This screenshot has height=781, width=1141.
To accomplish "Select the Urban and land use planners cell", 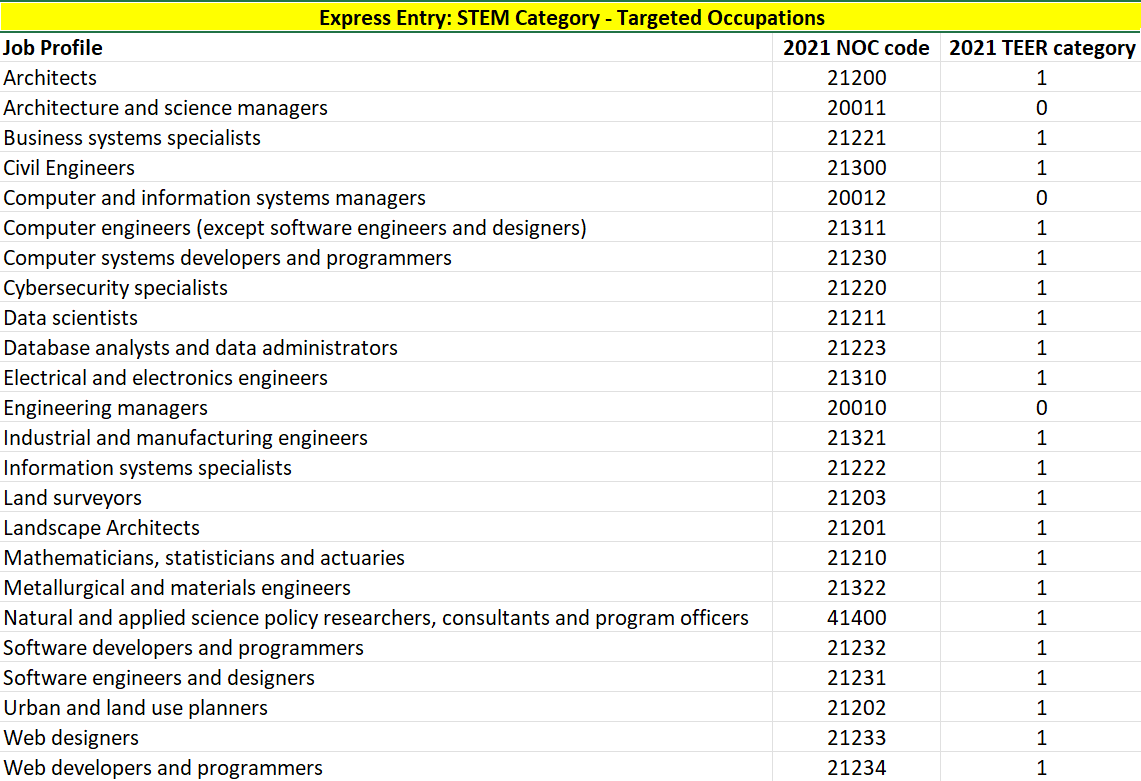I will [x=136, y=708].
